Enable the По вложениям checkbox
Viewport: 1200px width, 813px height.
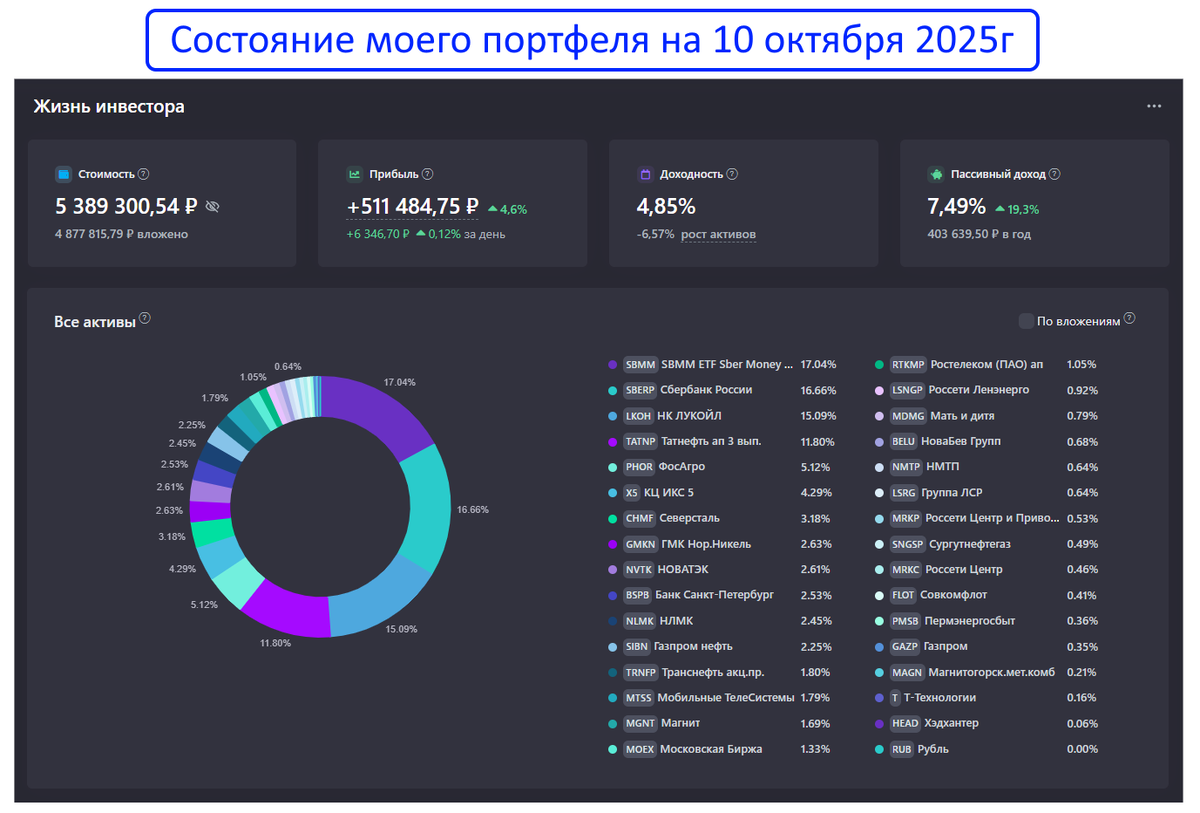(1026, 321)
